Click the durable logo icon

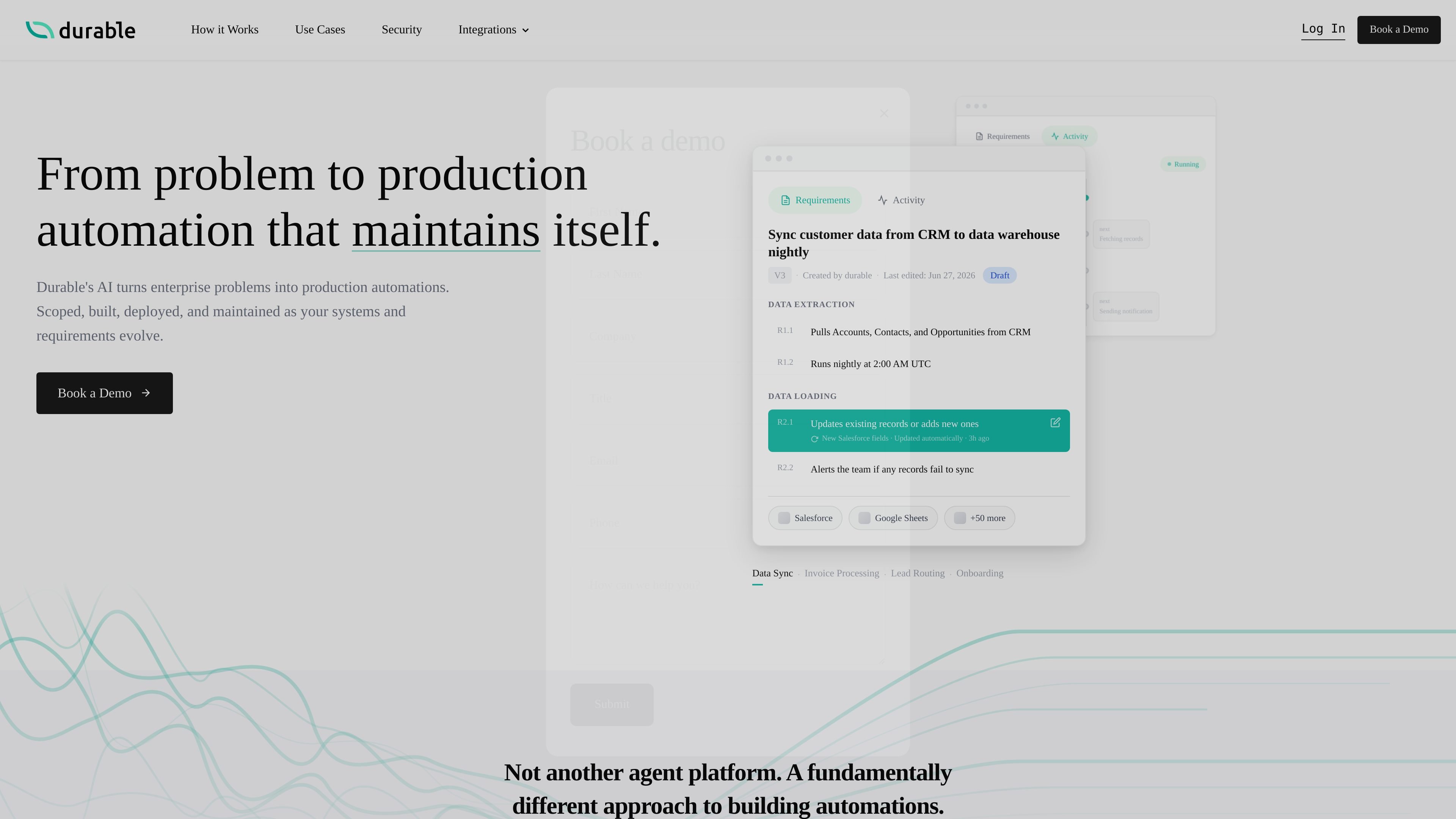(39, 30)
